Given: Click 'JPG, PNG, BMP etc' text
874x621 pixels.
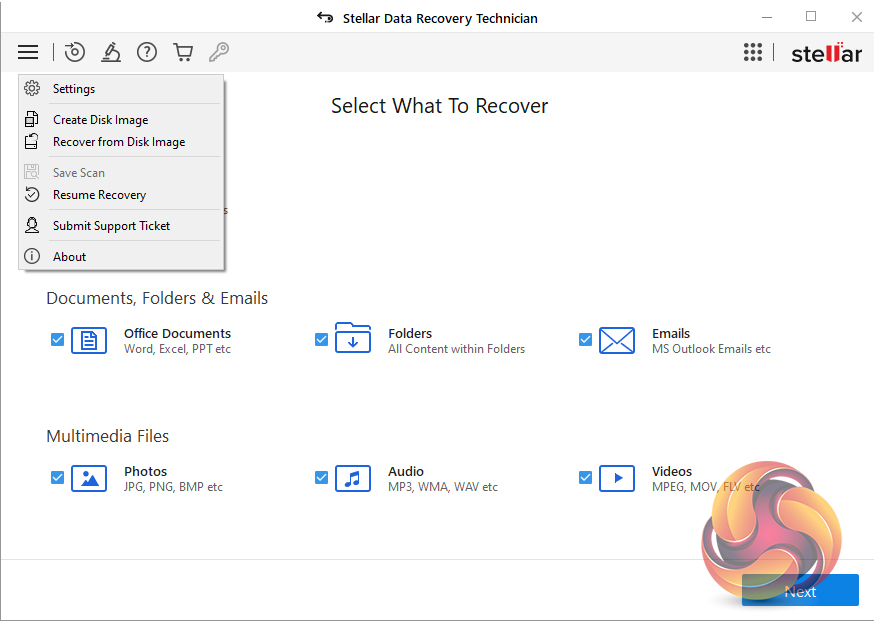Looking at the screenshot, I should click(173, 487).
